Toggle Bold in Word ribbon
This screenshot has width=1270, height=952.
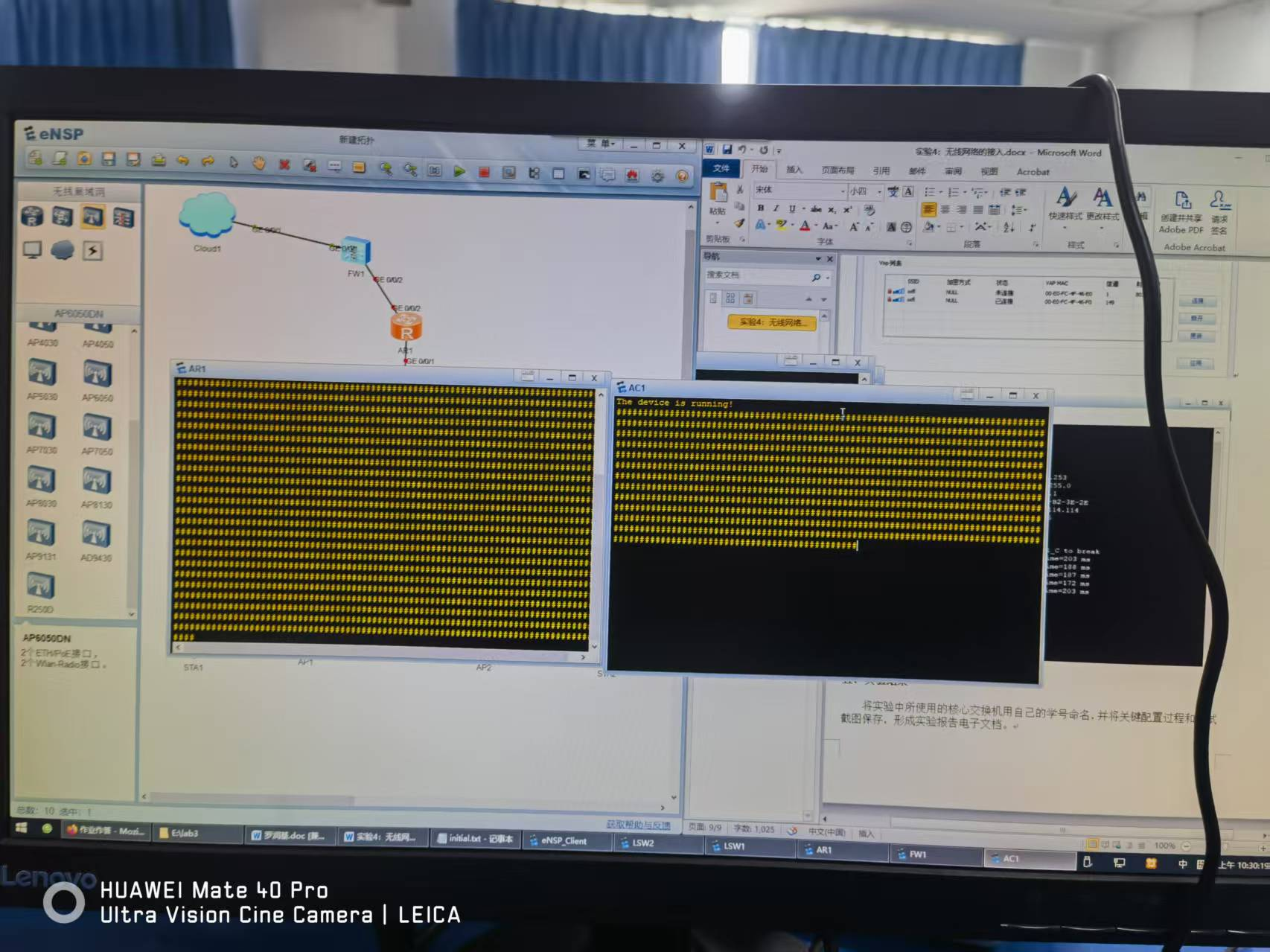point(760,208)
